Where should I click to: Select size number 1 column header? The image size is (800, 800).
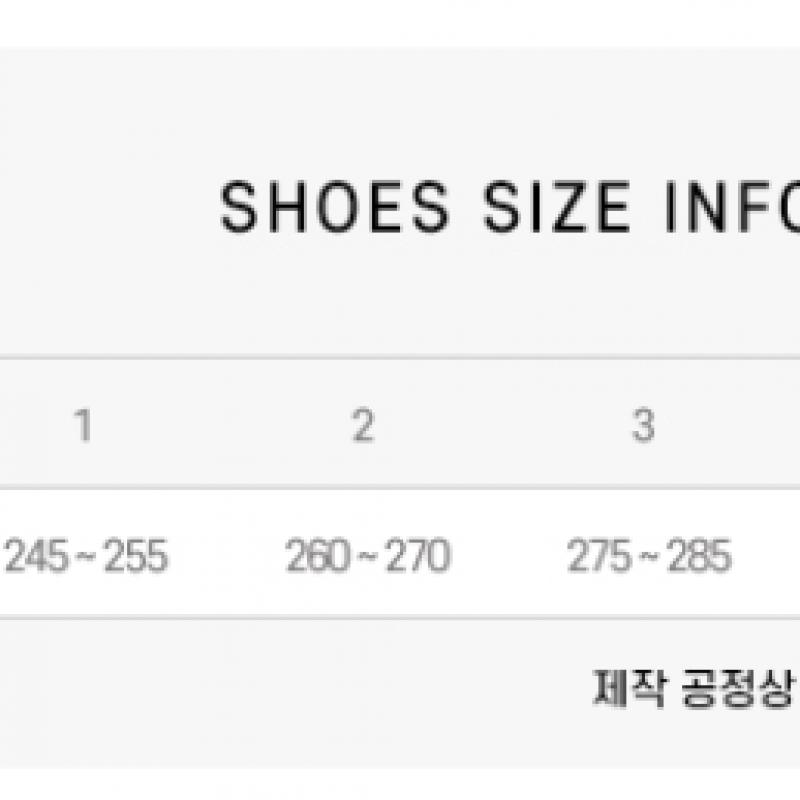[x=84, y=427]
